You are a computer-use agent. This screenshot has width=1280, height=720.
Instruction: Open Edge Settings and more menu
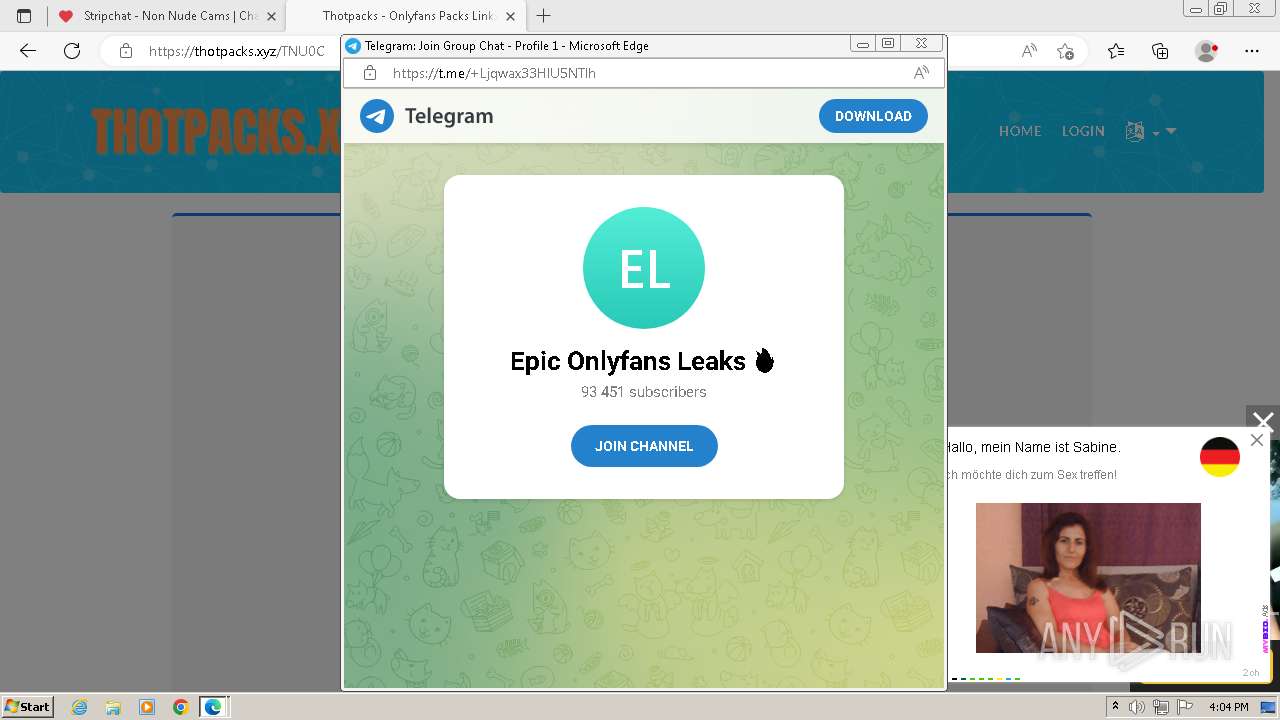click(x=1252, y=51)
